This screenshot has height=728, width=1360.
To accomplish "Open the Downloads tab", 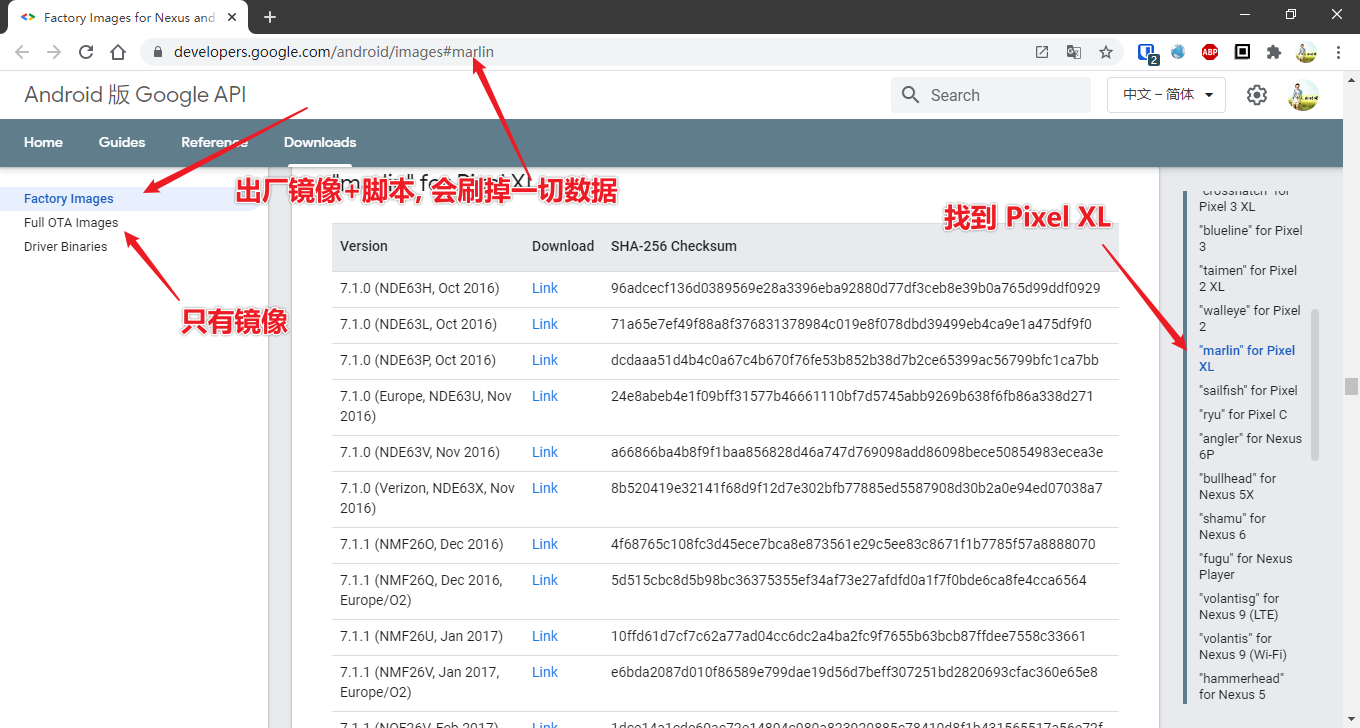I will [320, 142].
